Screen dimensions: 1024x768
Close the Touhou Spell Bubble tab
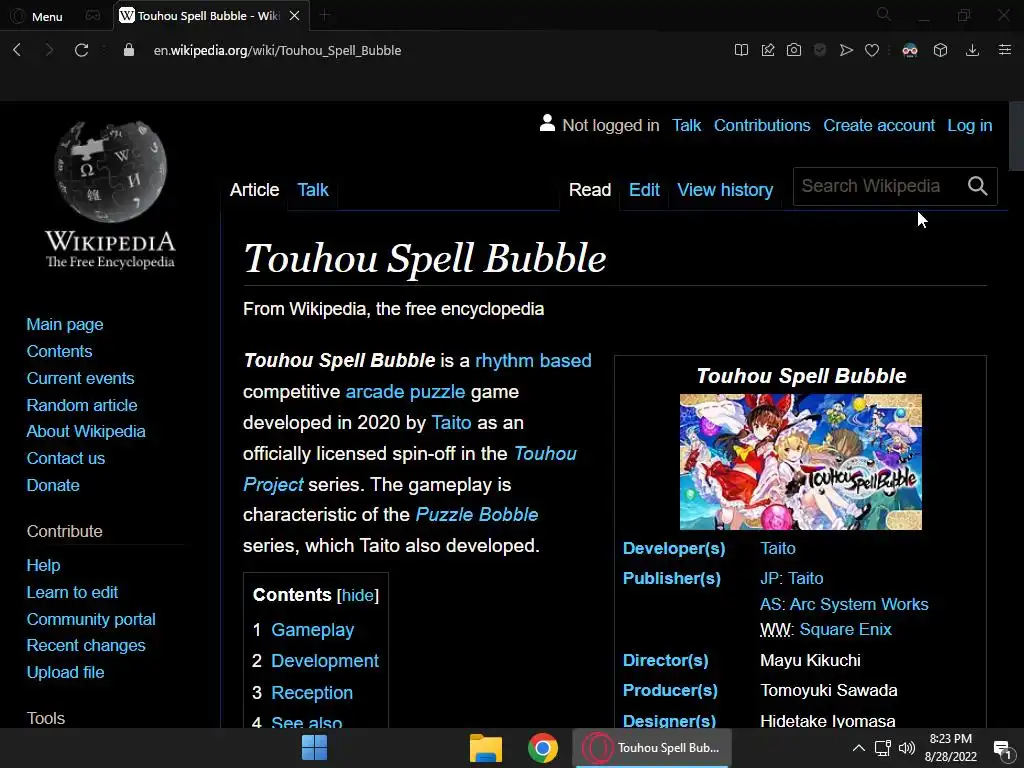pyautogui.click(x=295, y=16)
